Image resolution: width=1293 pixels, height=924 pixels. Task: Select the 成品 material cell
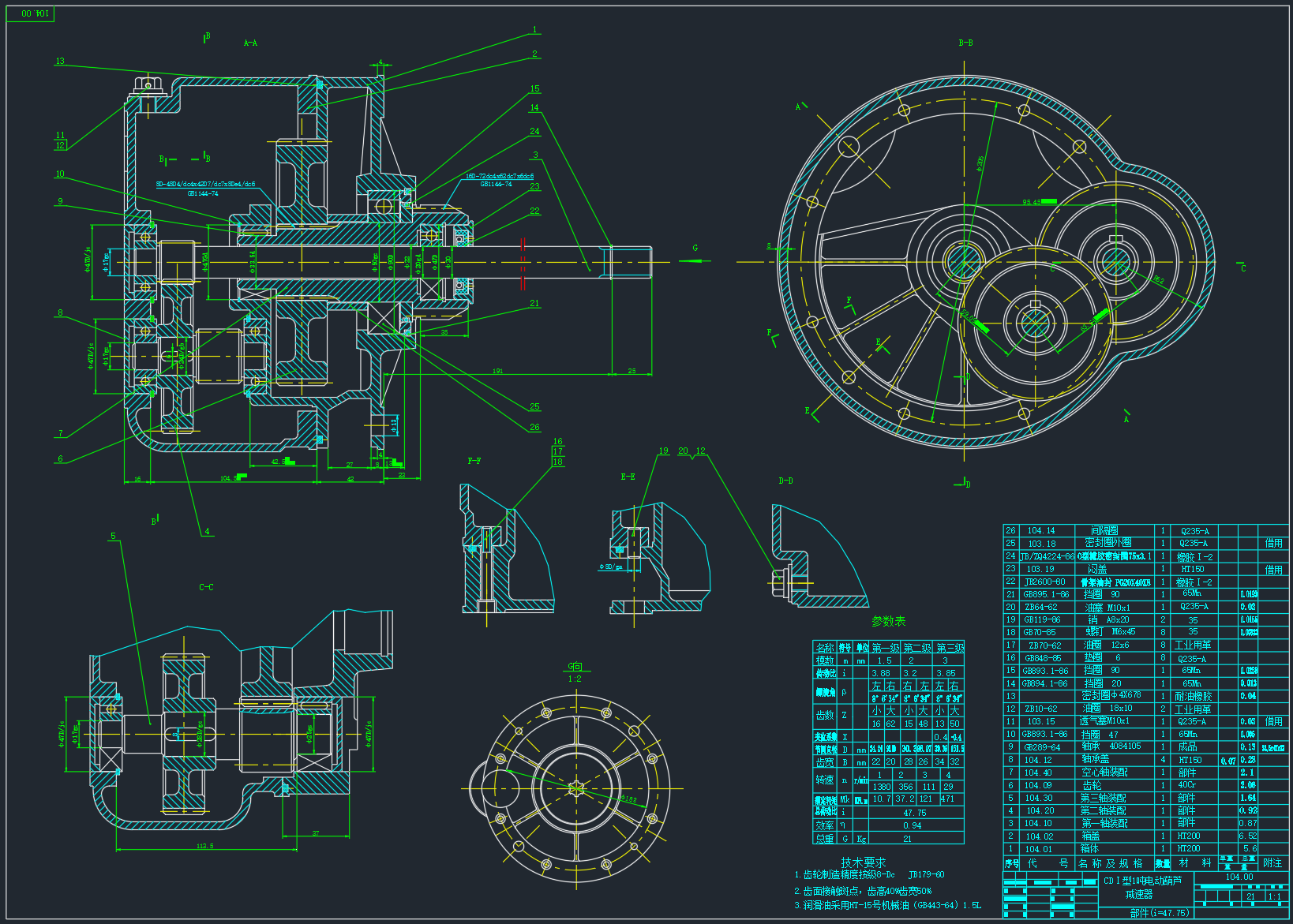(1187, 746)
